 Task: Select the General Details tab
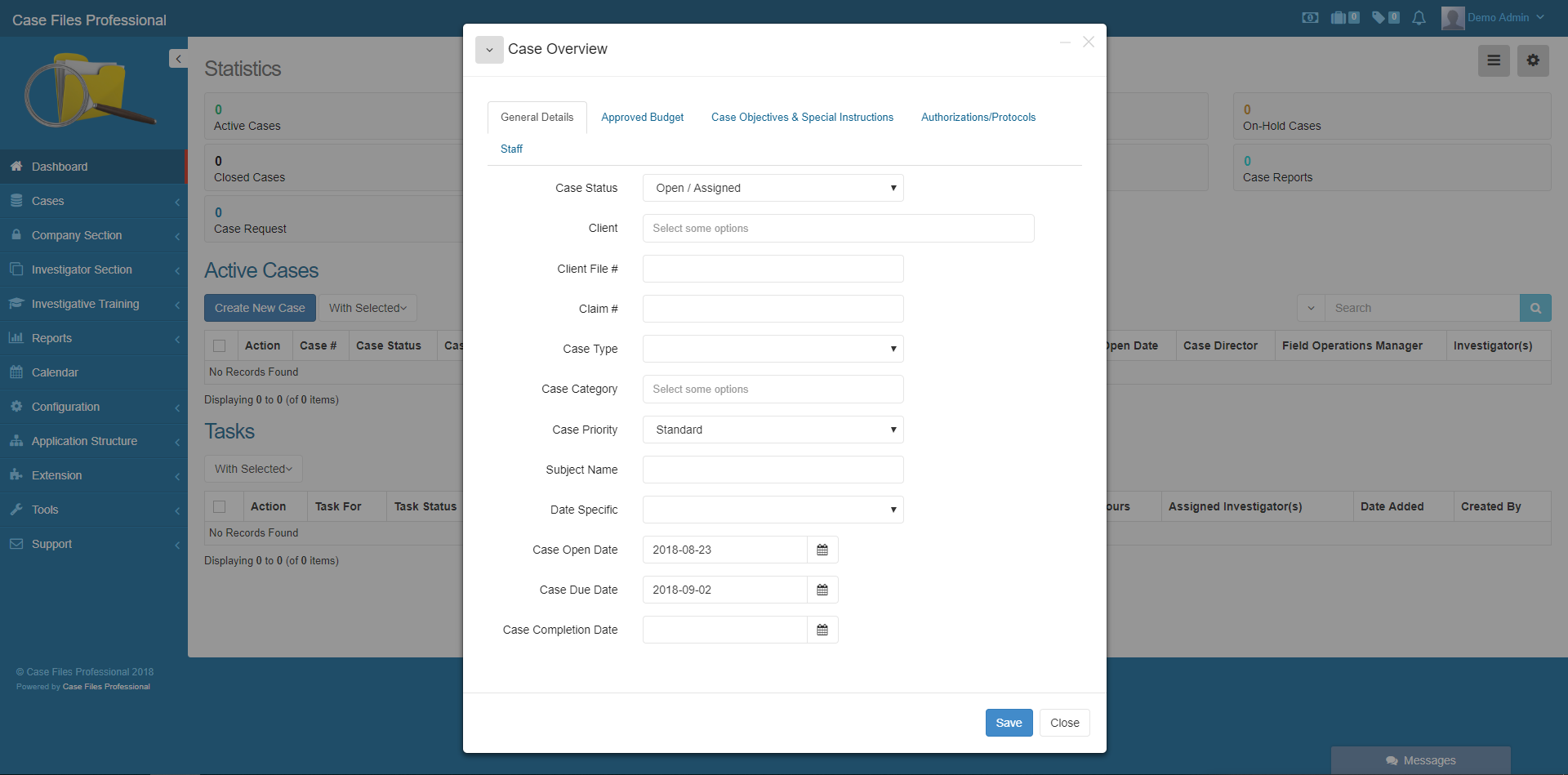click(537, 117)
